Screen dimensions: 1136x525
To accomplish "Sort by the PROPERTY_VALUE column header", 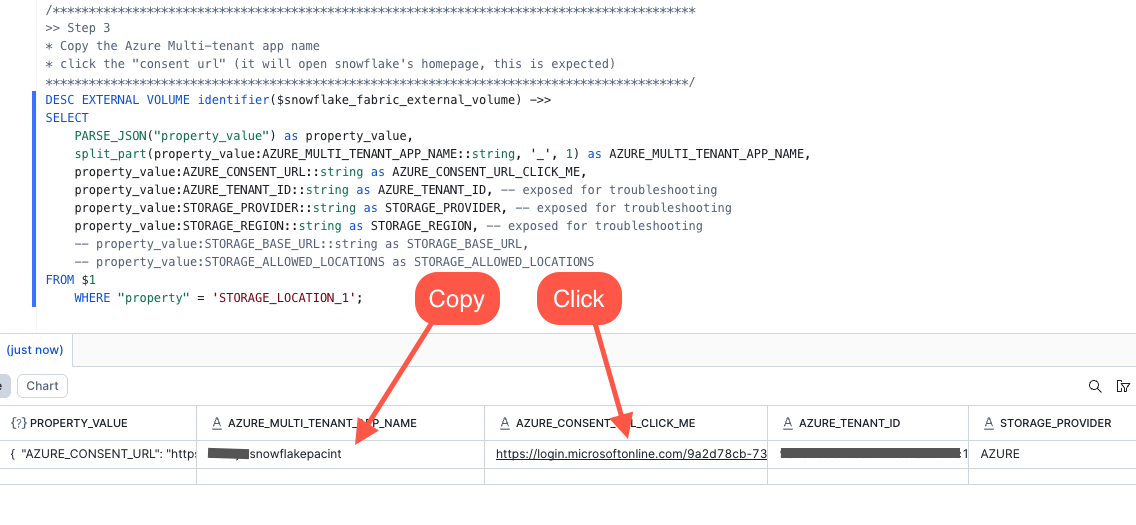I will point(79,423).
